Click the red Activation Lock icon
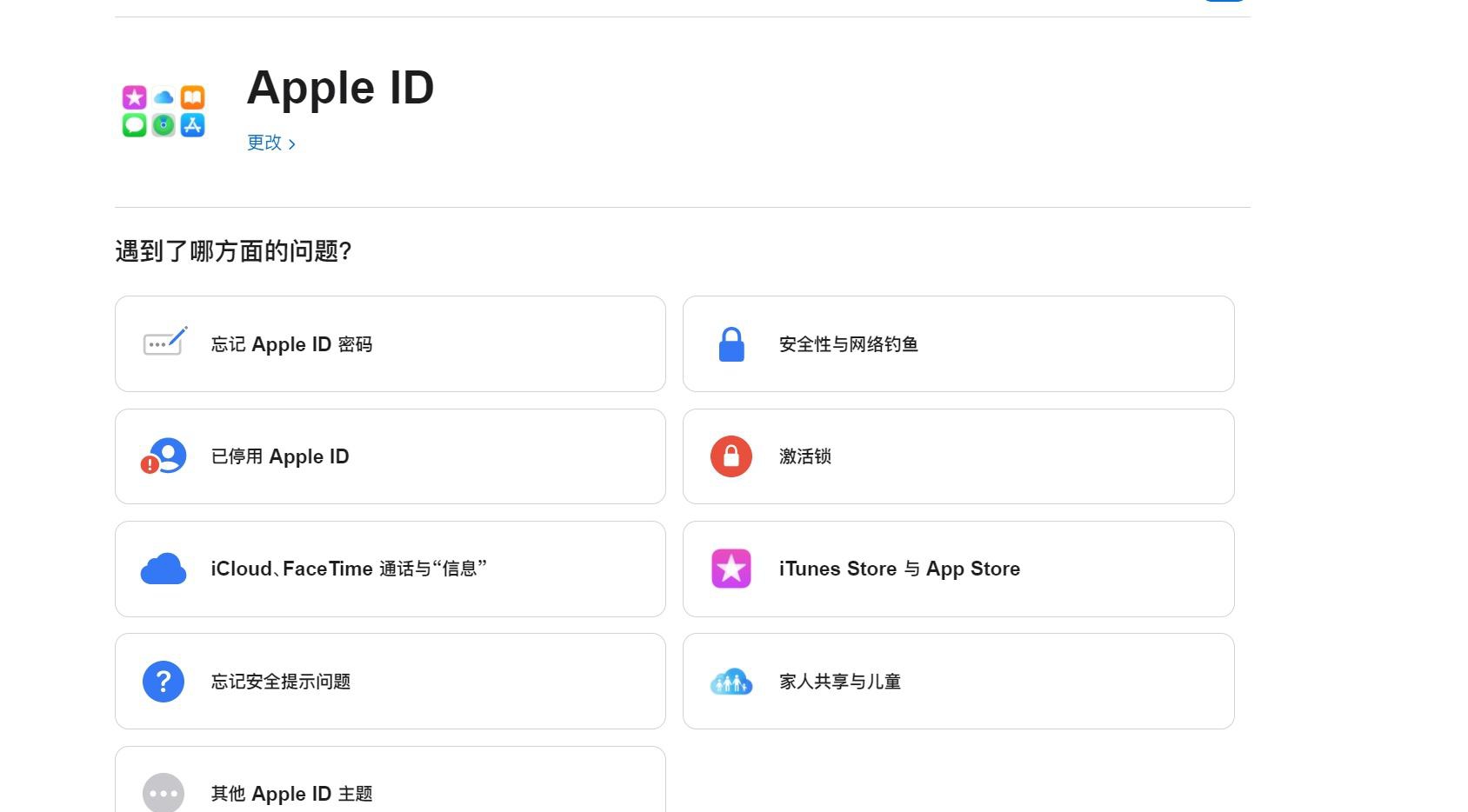 pyautogui.click(x=731, y=456)
